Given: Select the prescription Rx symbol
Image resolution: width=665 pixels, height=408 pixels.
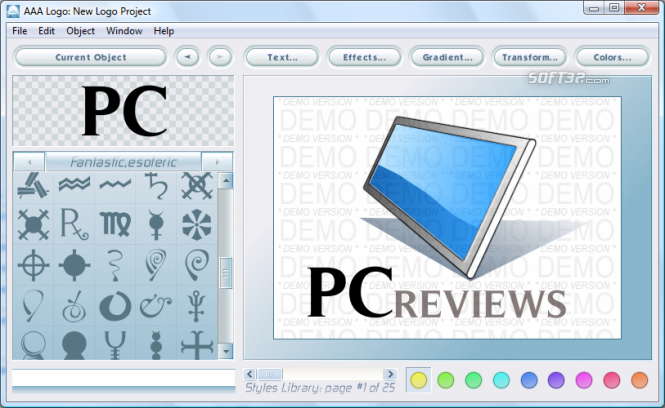Looking at the screenshot, I should (x=74, y=224).
